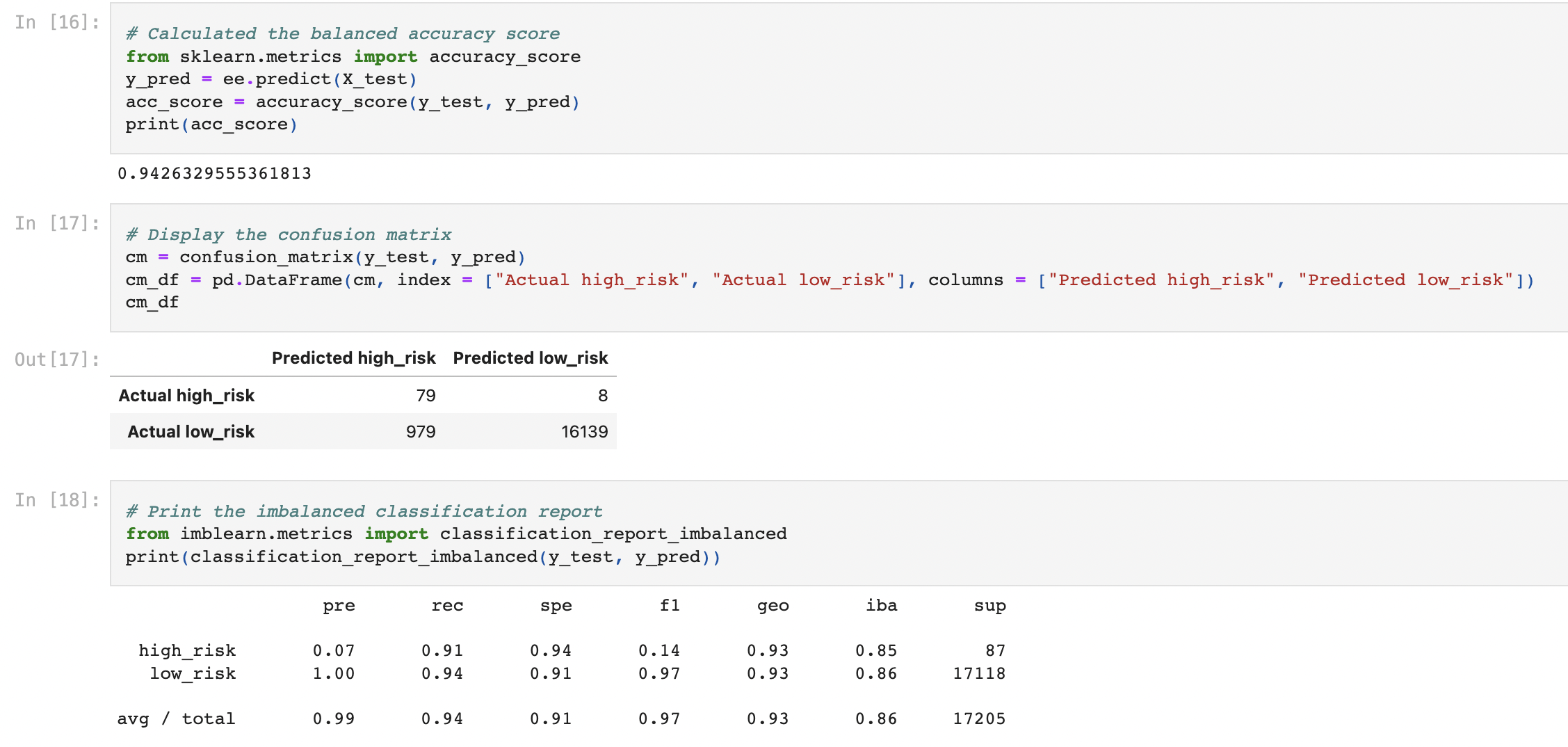1568x747 pixels.
Task: Click the In [17] prompt label
Action: pos(57,223)
